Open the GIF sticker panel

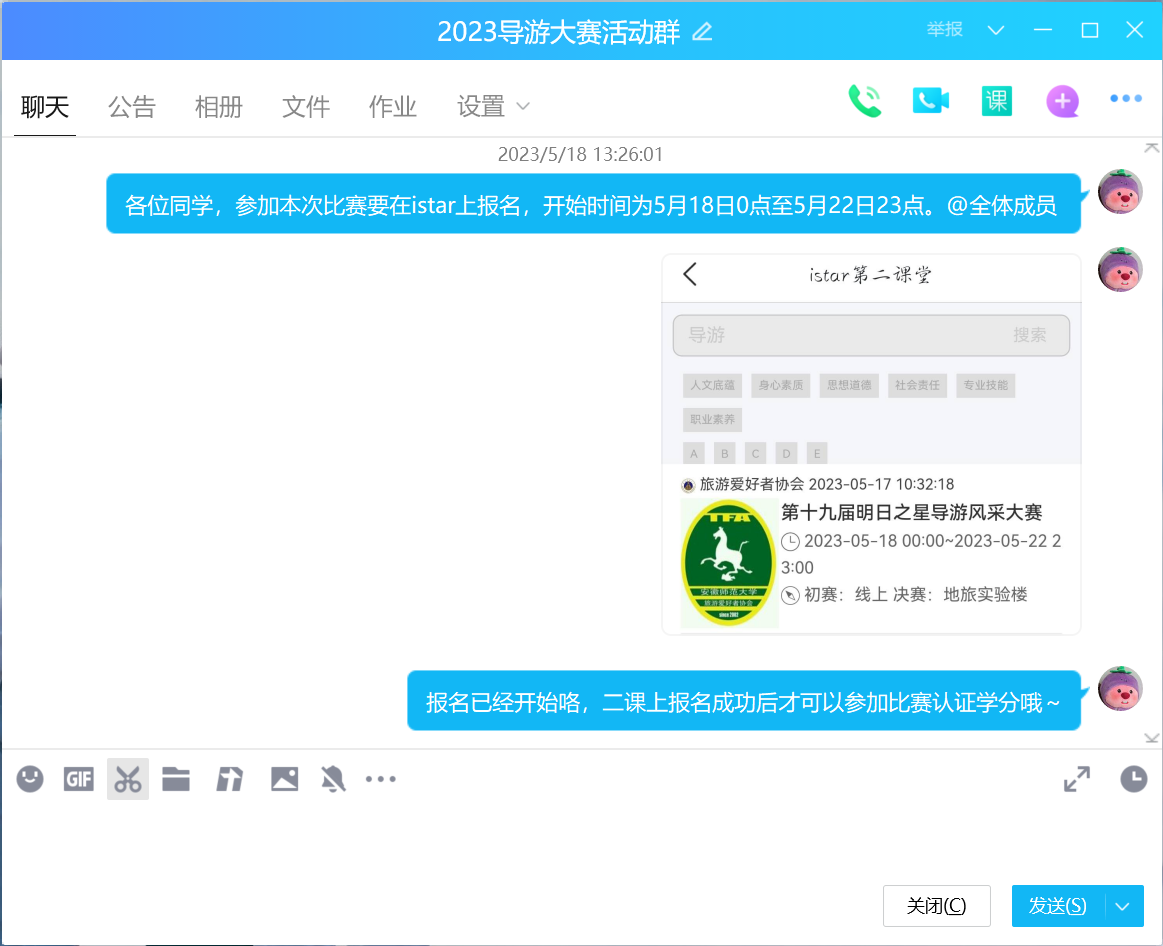78,779
